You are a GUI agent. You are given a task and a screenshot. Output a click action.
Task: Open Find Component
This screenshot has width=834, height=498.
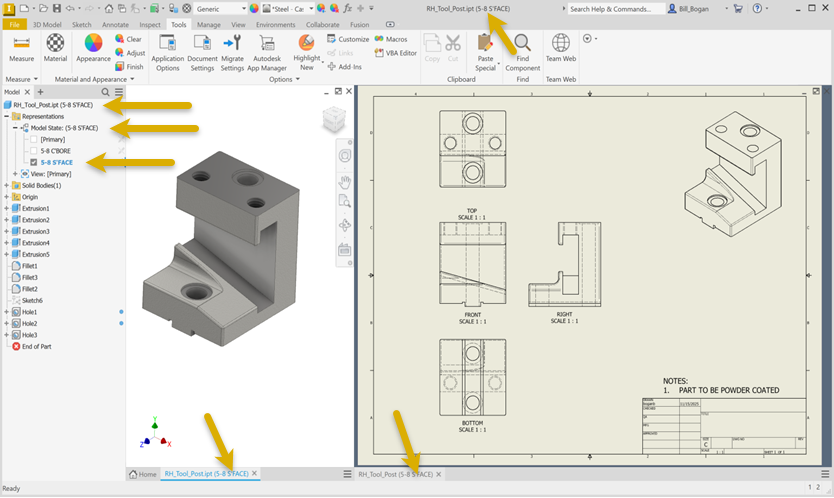pyautogui.click(x=522, y=53)
